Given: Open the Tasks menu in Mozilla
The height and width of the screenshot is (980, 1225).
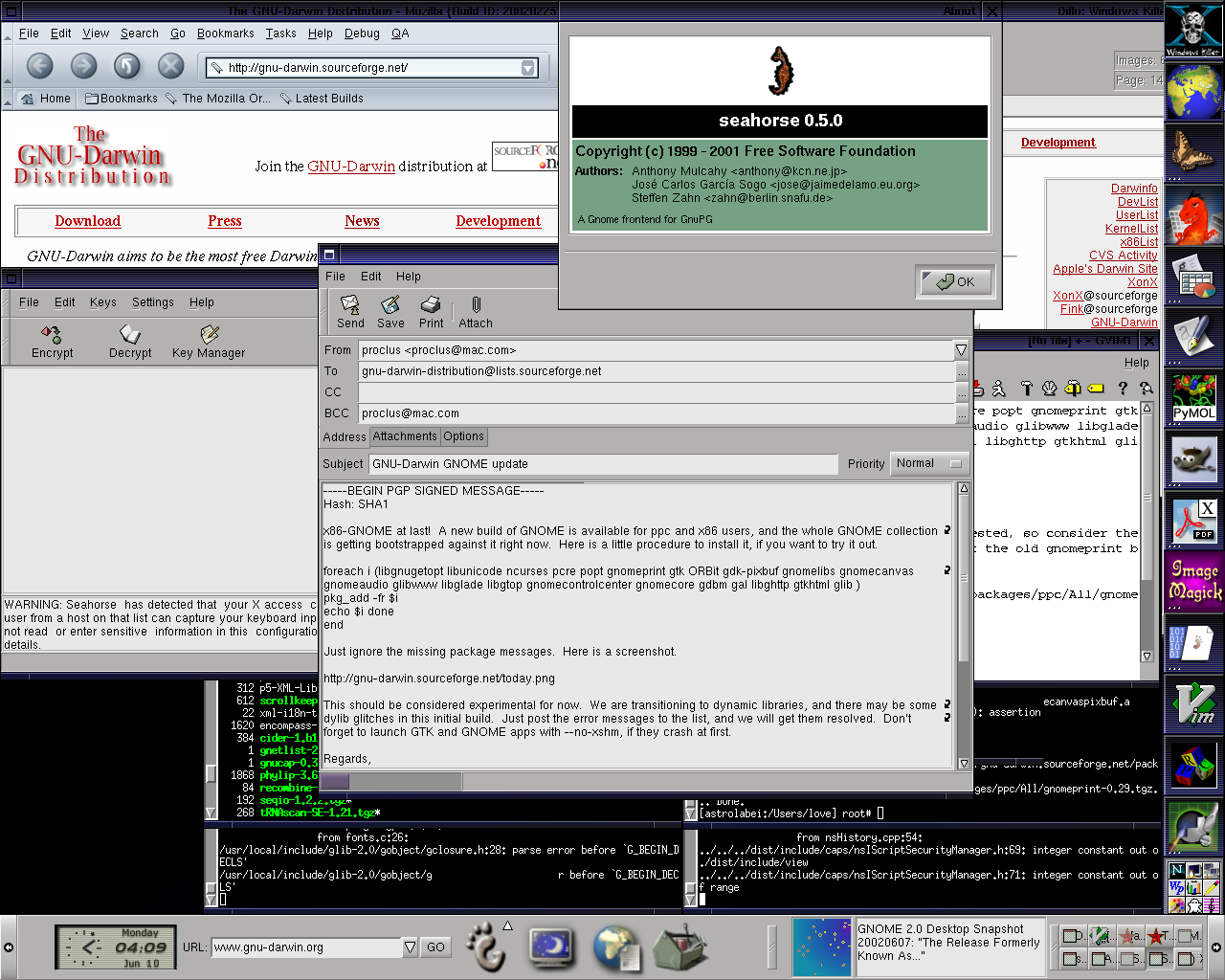Looking at the screenshot, I should 280,33.
